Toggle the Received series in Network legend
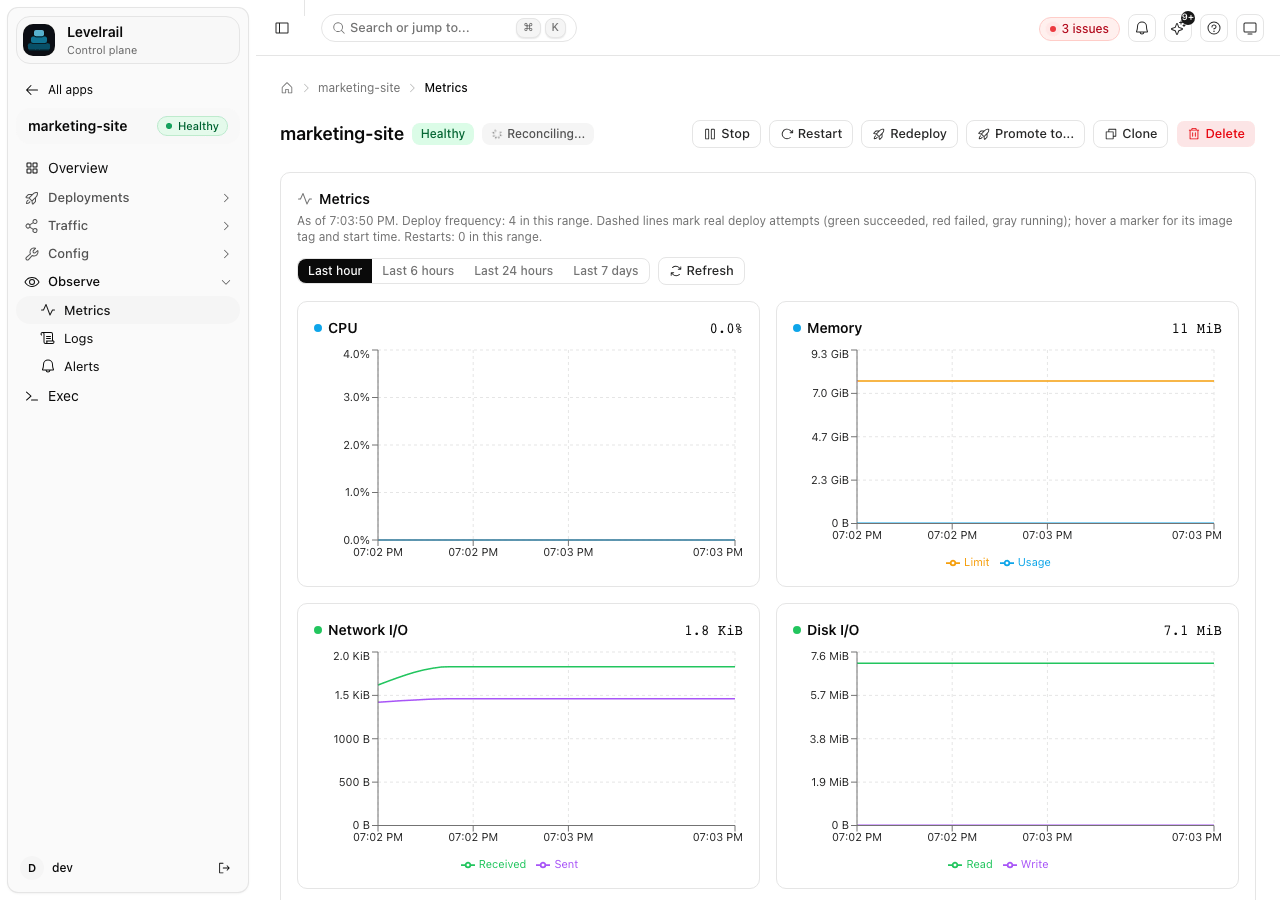The width and height of the screenshot is (1280, 900). [x=494, y=865]
